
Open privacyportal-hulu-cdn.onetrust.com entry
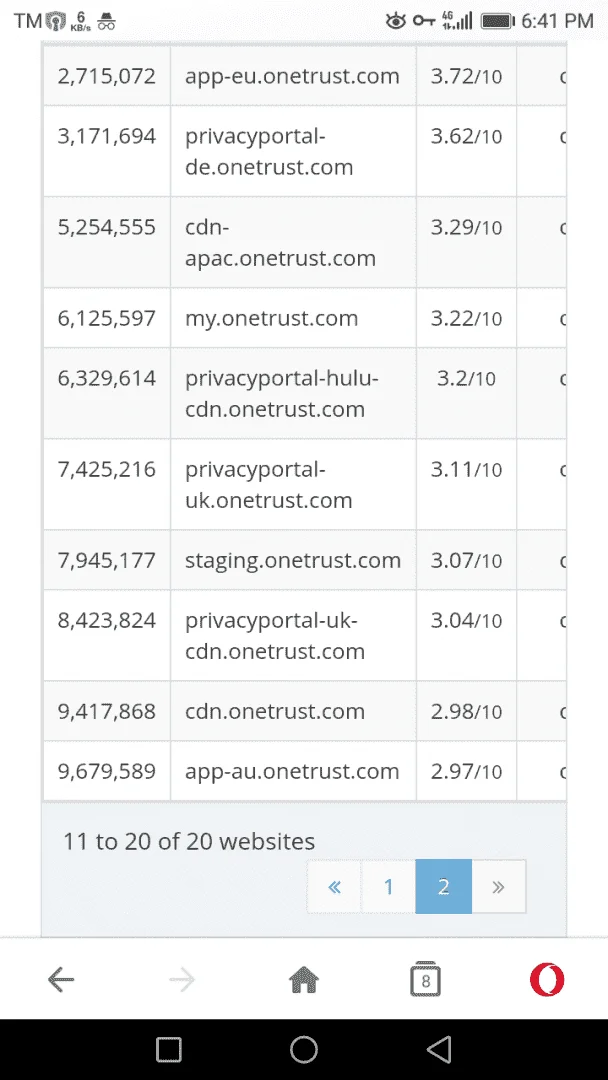[282, 393]
